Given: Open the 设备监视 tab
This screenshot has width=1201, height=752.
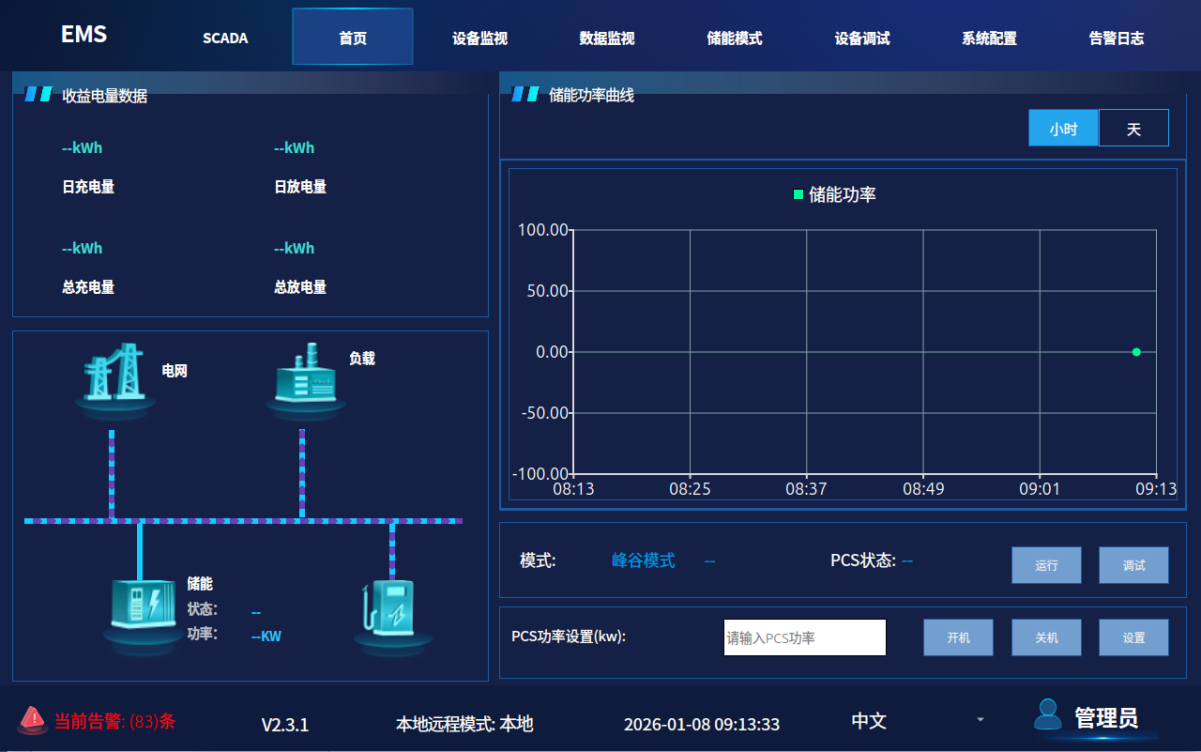Looking at the screenshot, I should pos(480,38).
